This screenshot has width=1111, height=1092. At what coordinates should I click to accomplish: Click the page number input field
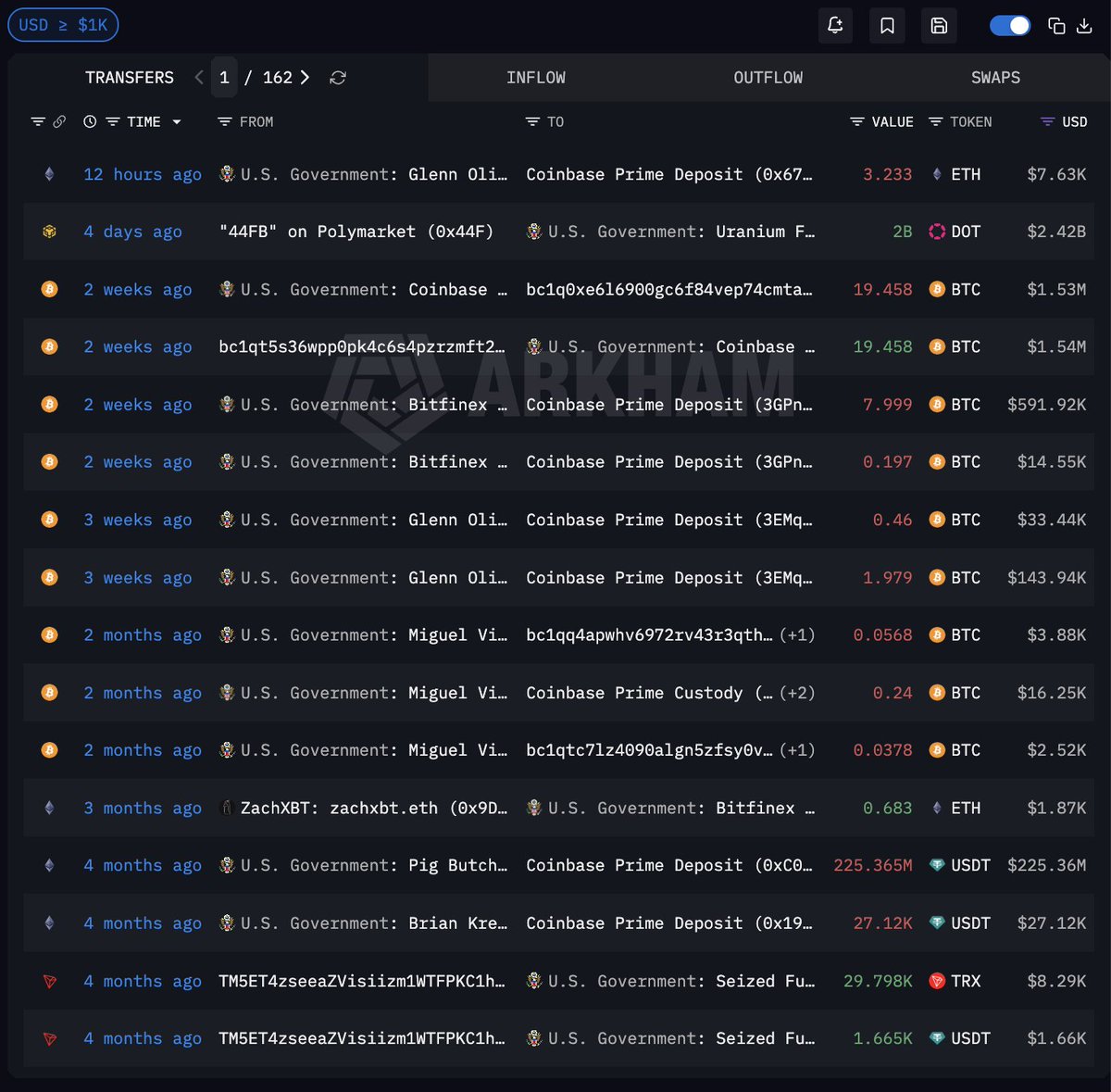[224, 78]
